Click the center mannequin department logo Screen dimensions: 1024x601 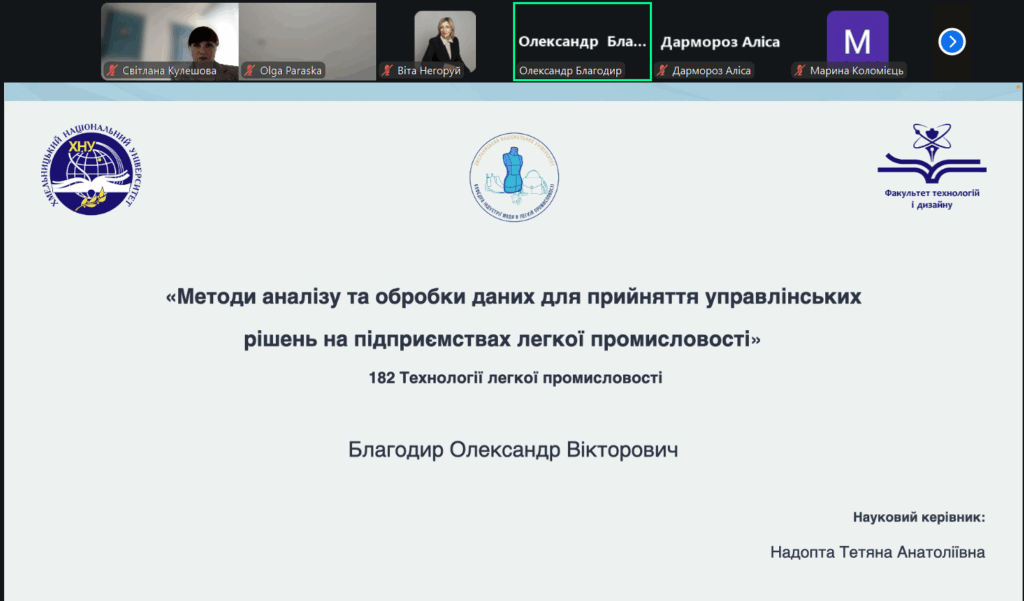[514, 177]
